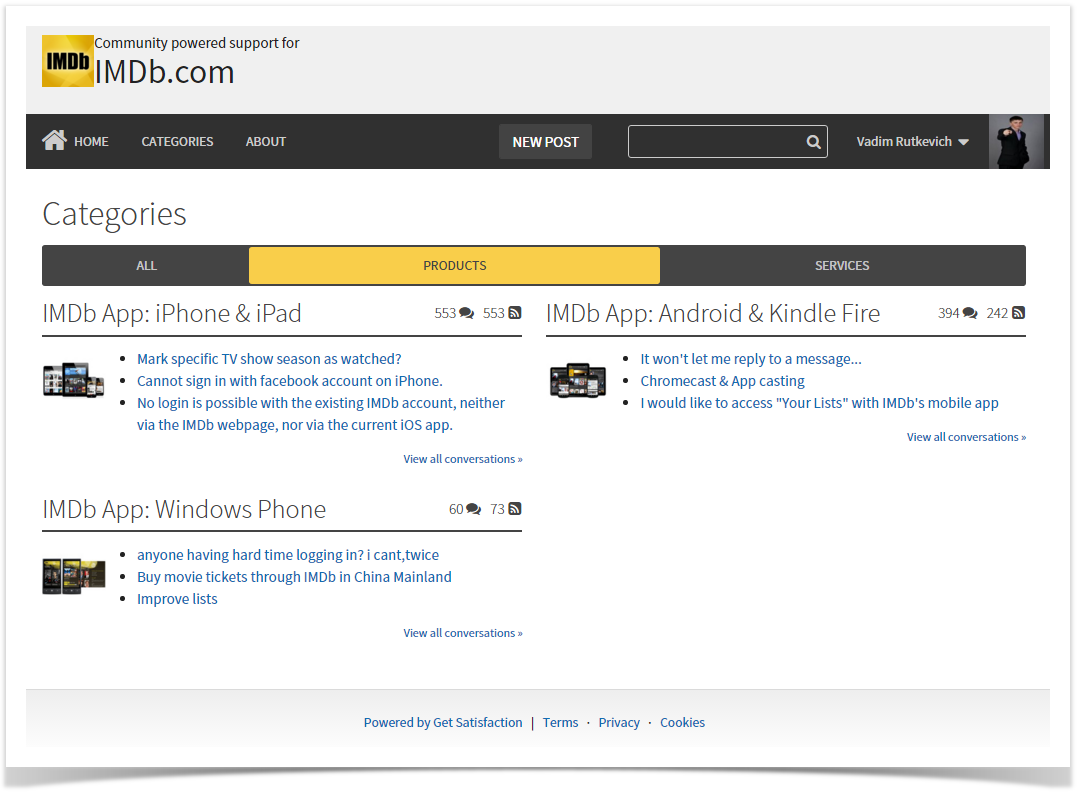The height and width of the screenshot is (796, 1084).
Task: Click the IMDb logo in header
Action: [x=68, y=61]
